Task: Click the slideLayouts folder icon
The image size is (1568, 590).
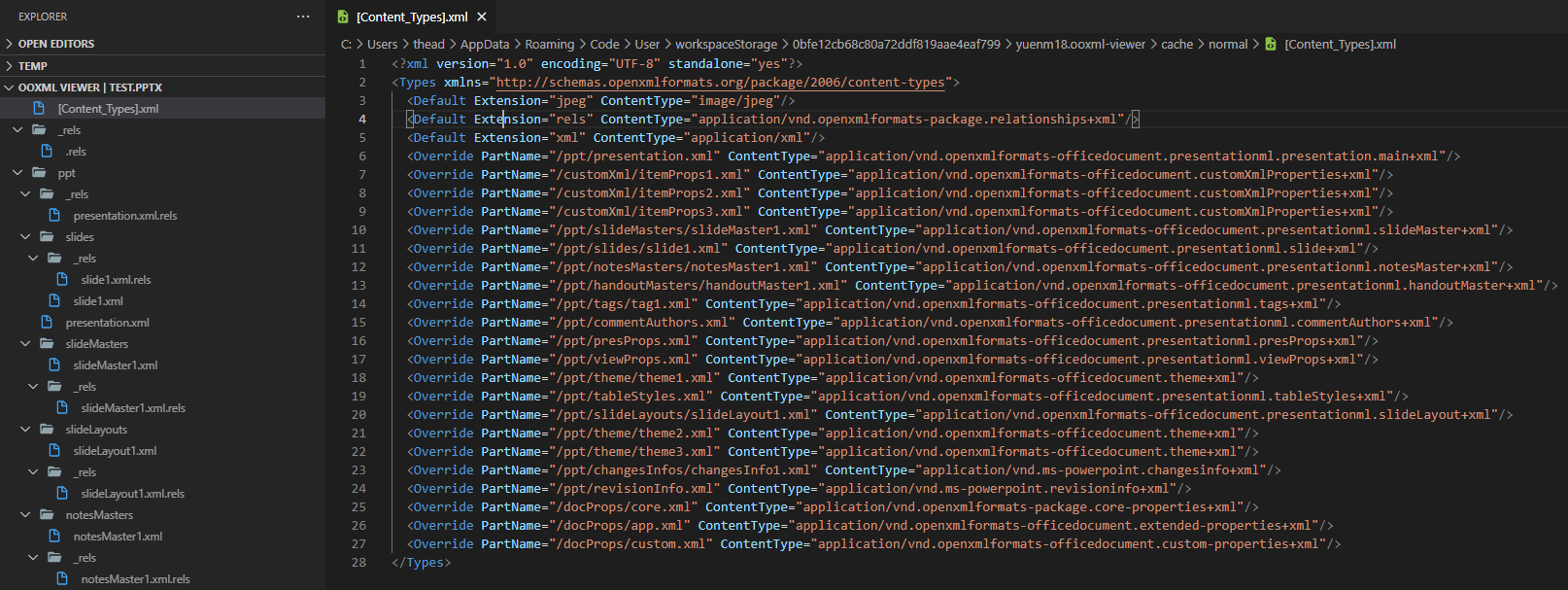Action: point(47,430)
